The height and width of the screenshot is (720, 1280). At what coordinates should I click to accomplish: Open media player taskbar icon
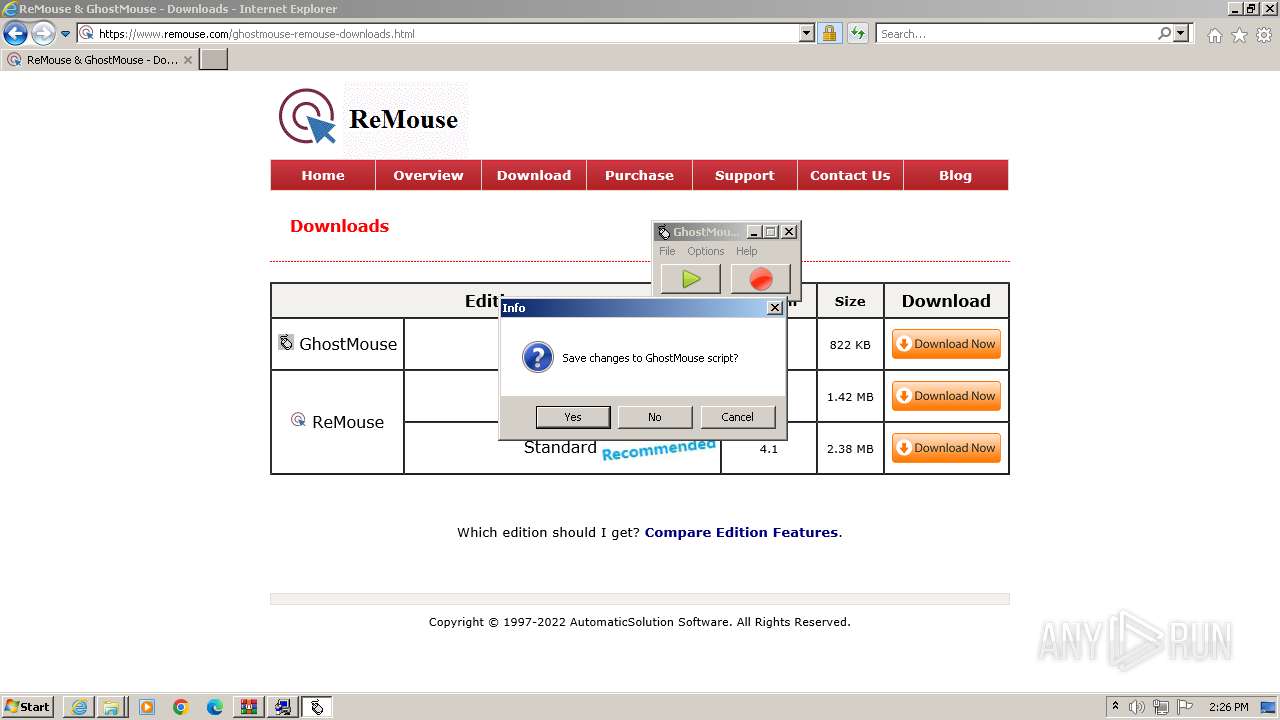click(147, 707)
